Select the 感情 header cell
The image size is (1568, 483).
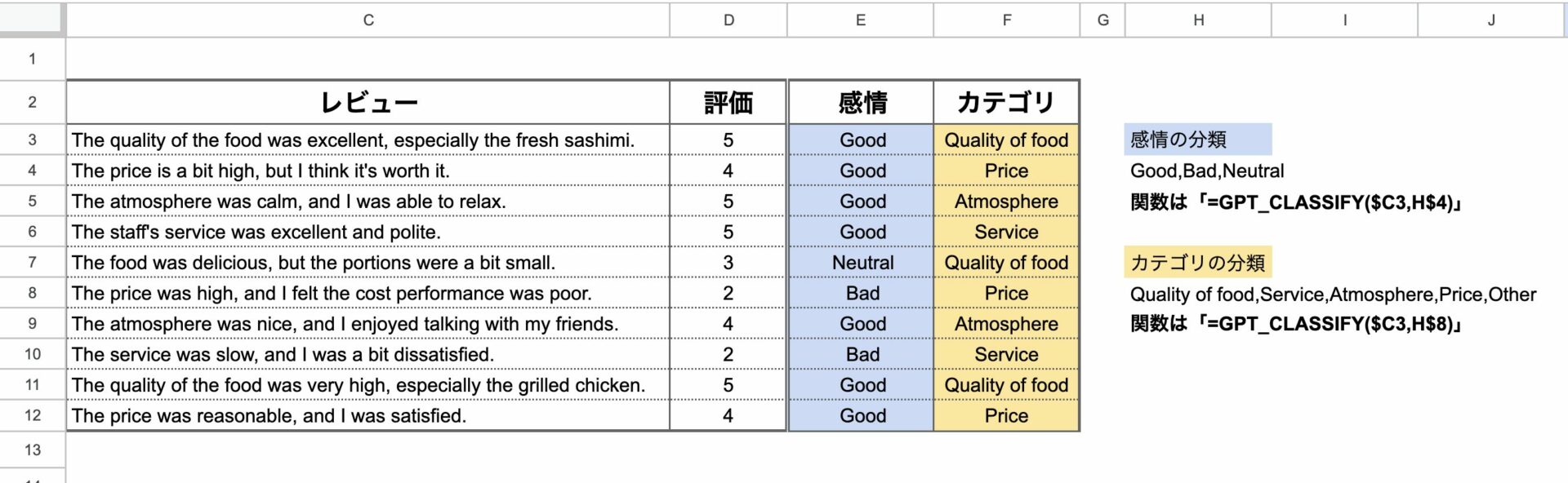coord(861,101)
